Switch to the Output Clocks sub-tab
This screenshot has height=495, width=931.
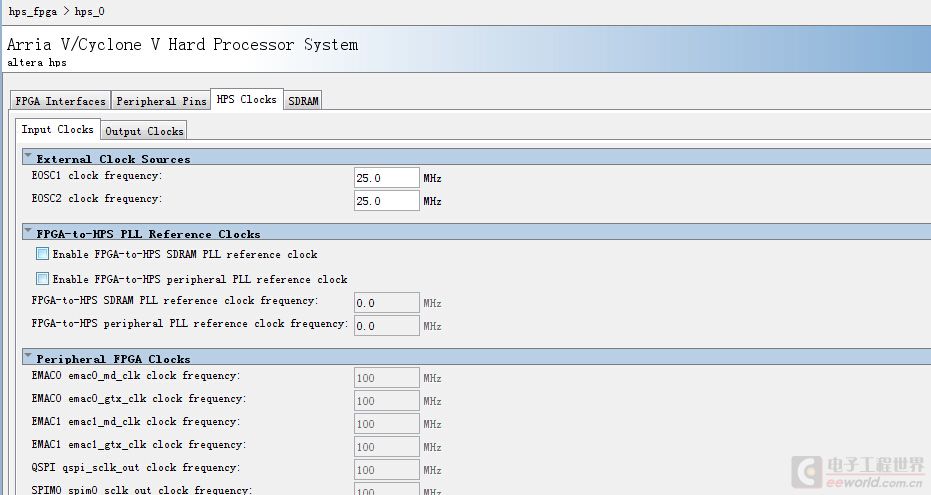(144, 131)
